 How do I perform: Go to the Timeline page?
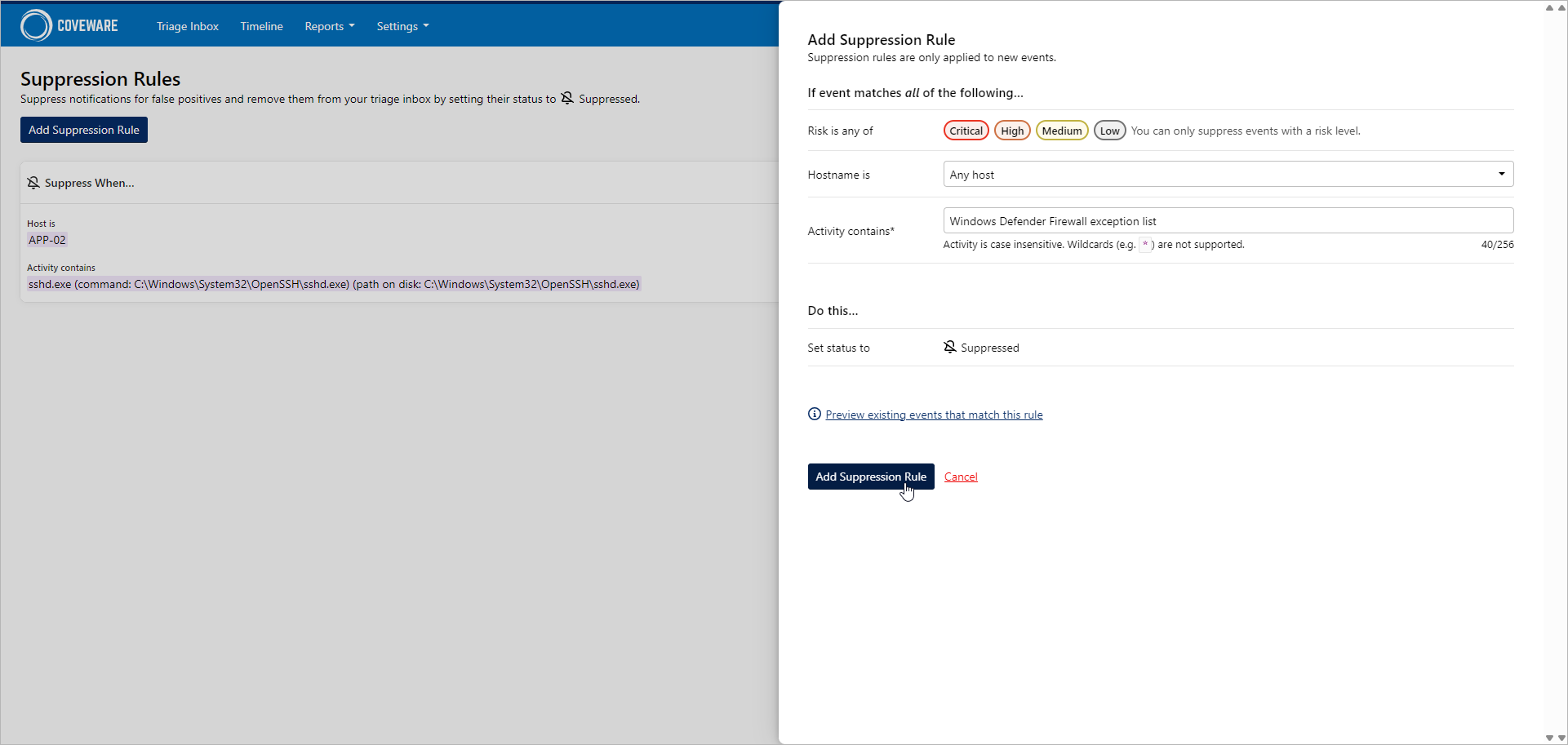pos(261,26)
